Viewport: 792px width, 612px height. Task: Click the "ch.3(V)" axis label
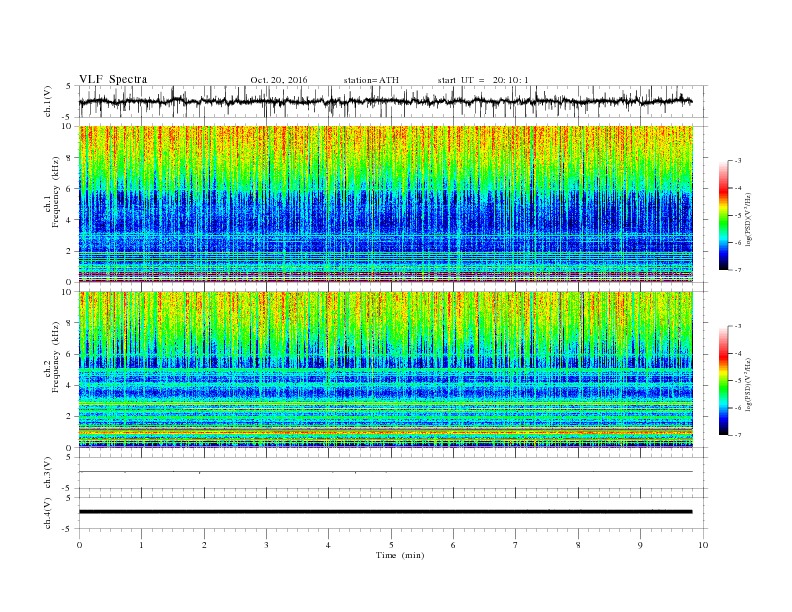pyautogui.click(x=48, y=473)
